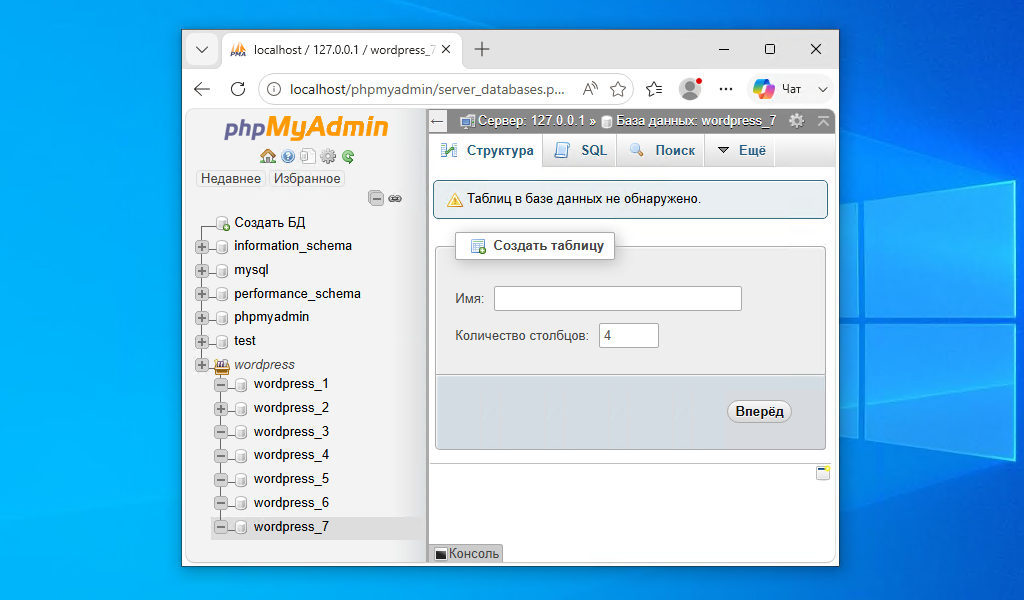This screenshot has width=1024, height=600.
Task: Select test database in the tree
Action: pyautogui.click(x=245, y=341)
